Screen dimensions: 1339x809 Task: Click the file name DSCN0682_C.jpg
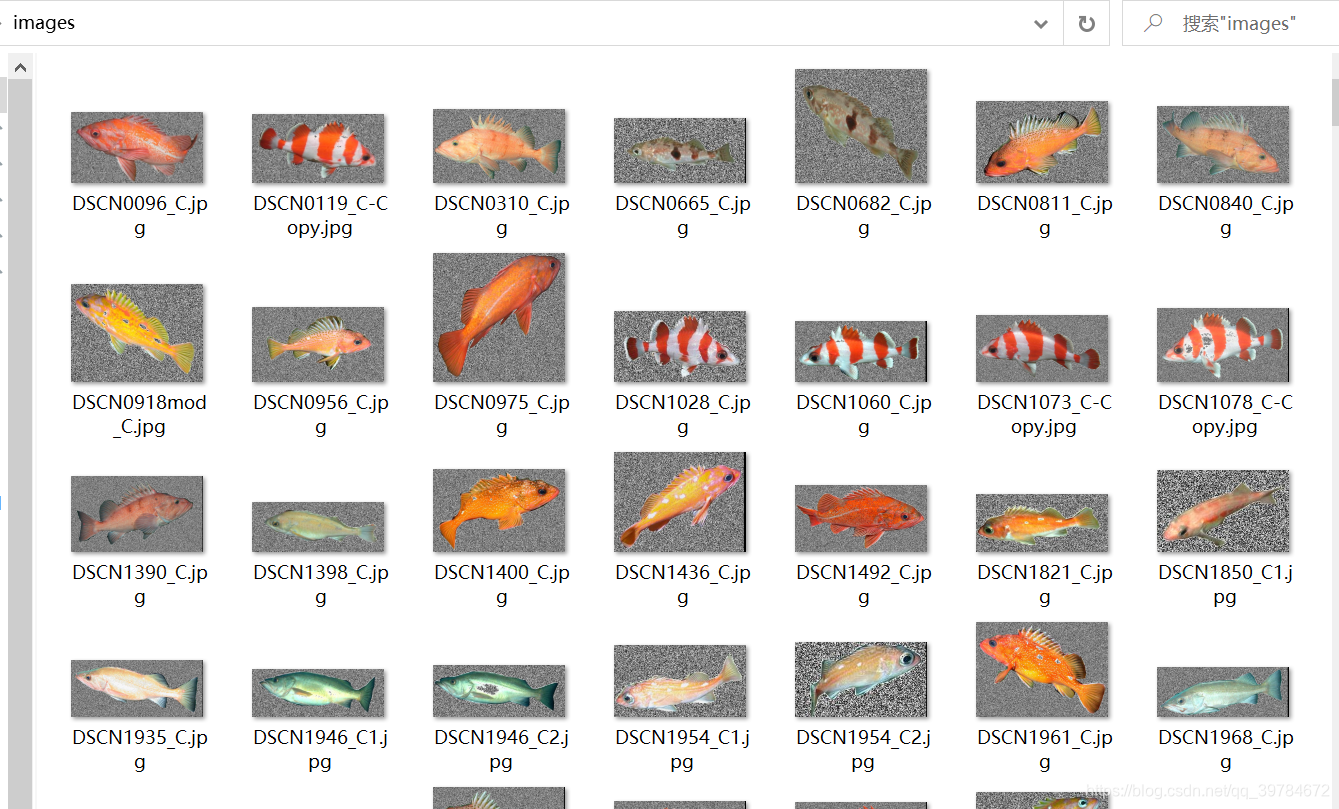(x=864, y=216)
